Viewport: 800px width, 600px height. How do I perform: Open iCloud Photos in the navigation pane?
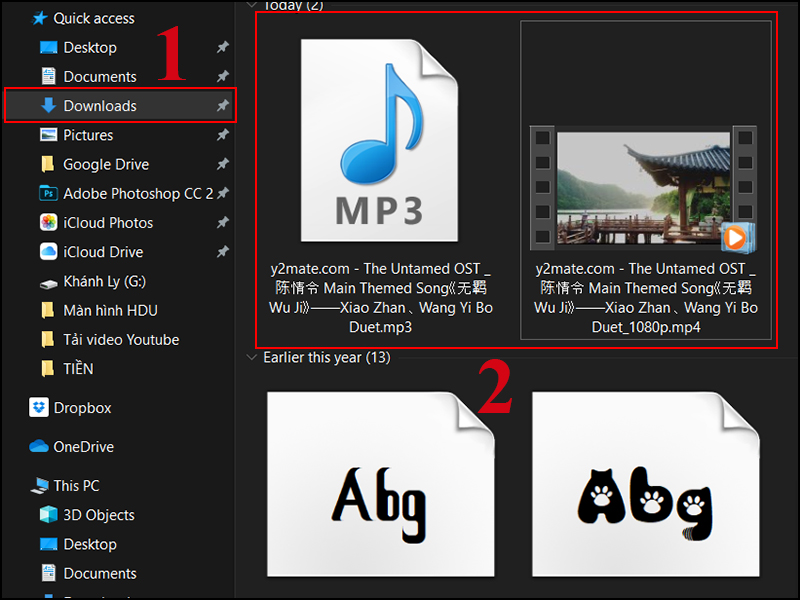105,222
